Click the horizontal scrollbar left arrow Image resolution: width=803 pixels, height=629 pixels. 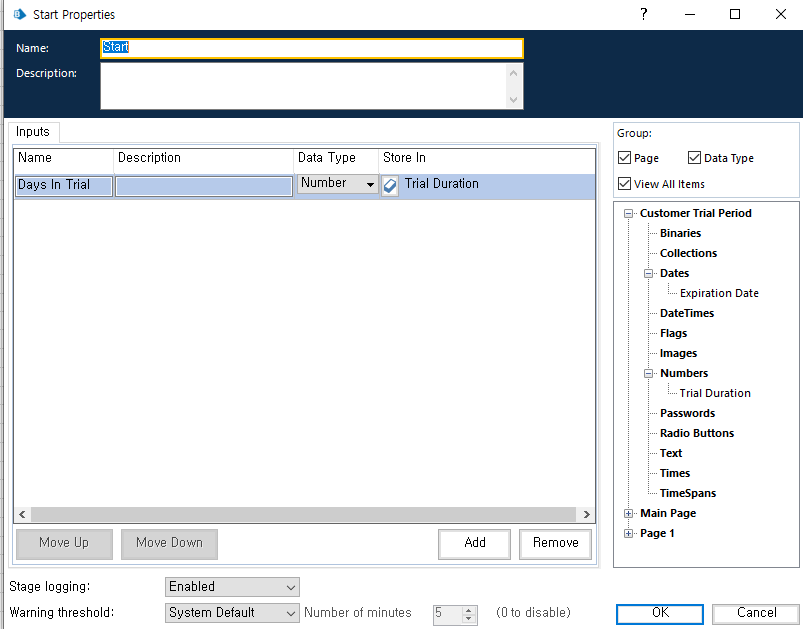coord(23,514)
